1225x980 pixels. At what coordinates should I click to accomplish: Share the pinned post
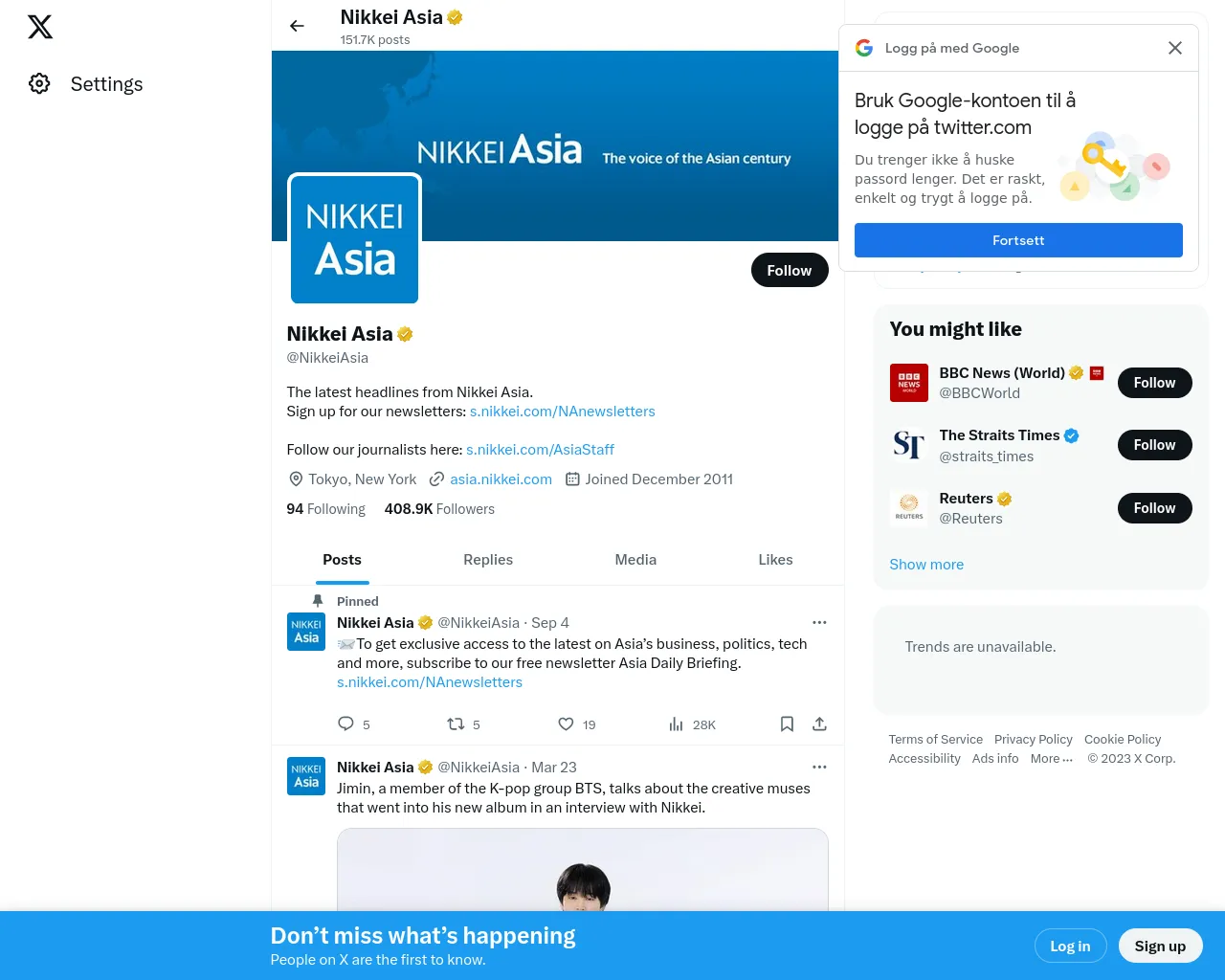(x=819, y=724)
